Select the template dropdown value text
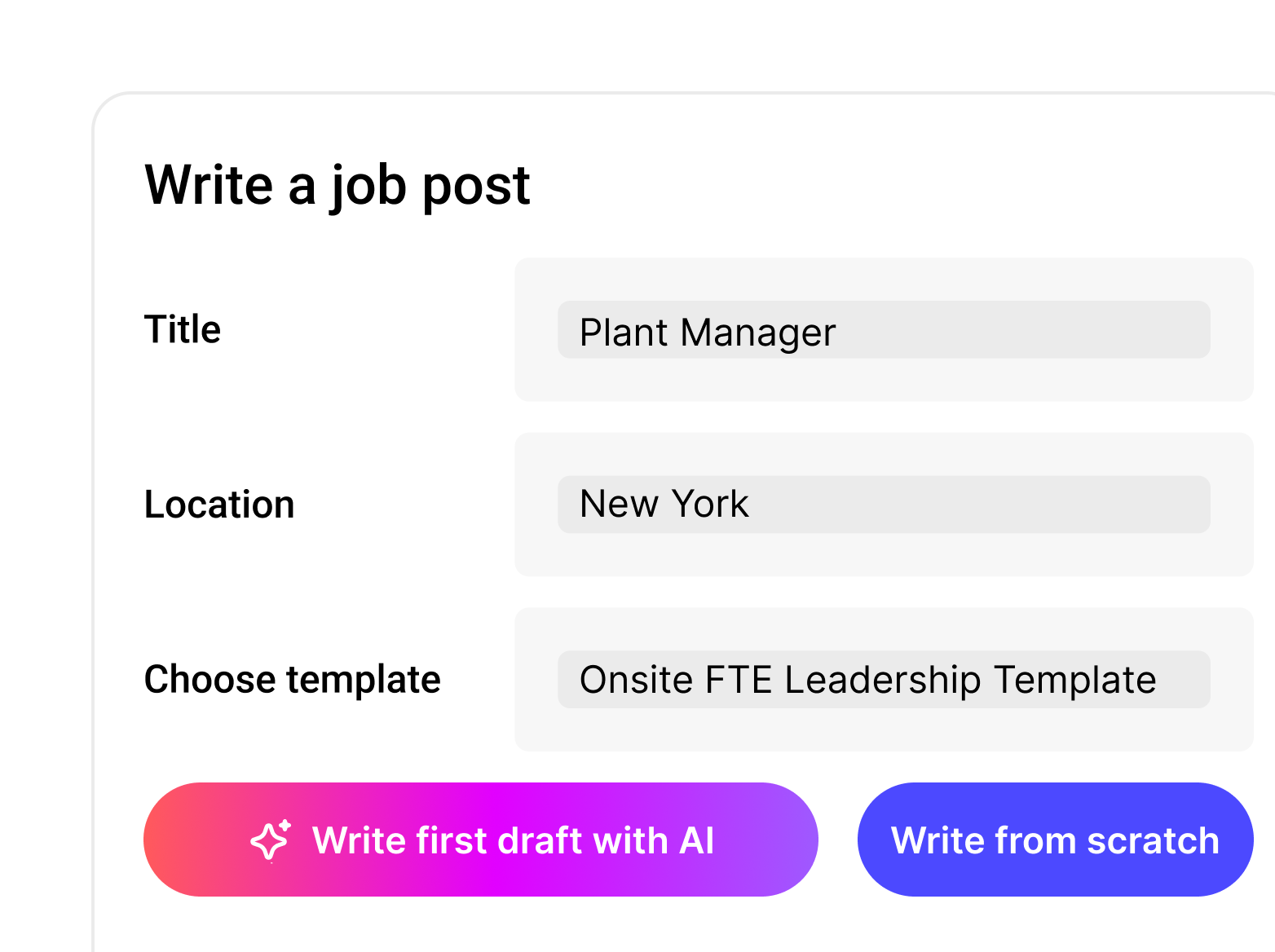 click(867, 679)
